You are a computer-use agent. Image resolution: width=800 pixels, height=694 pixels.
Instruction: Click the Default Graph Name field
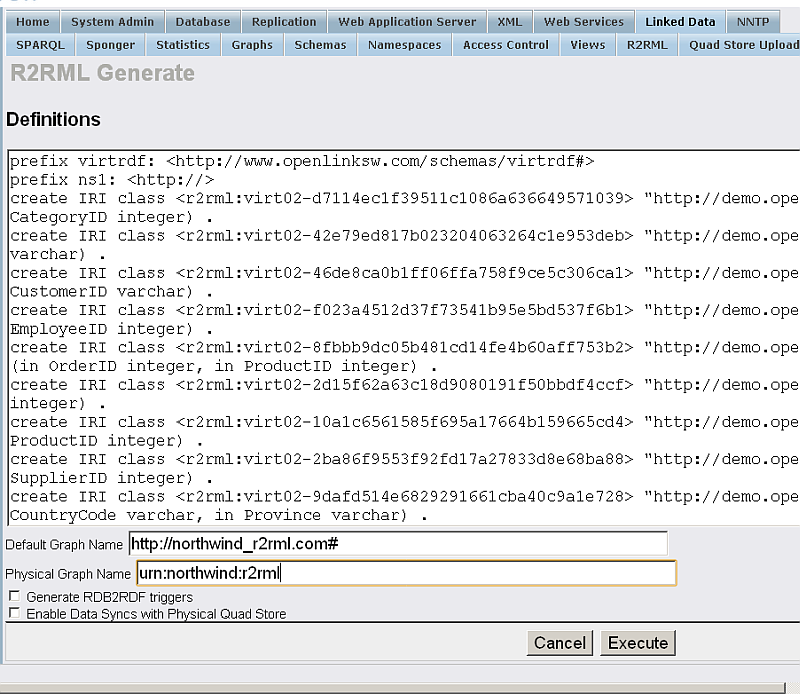tap(397, 544)
